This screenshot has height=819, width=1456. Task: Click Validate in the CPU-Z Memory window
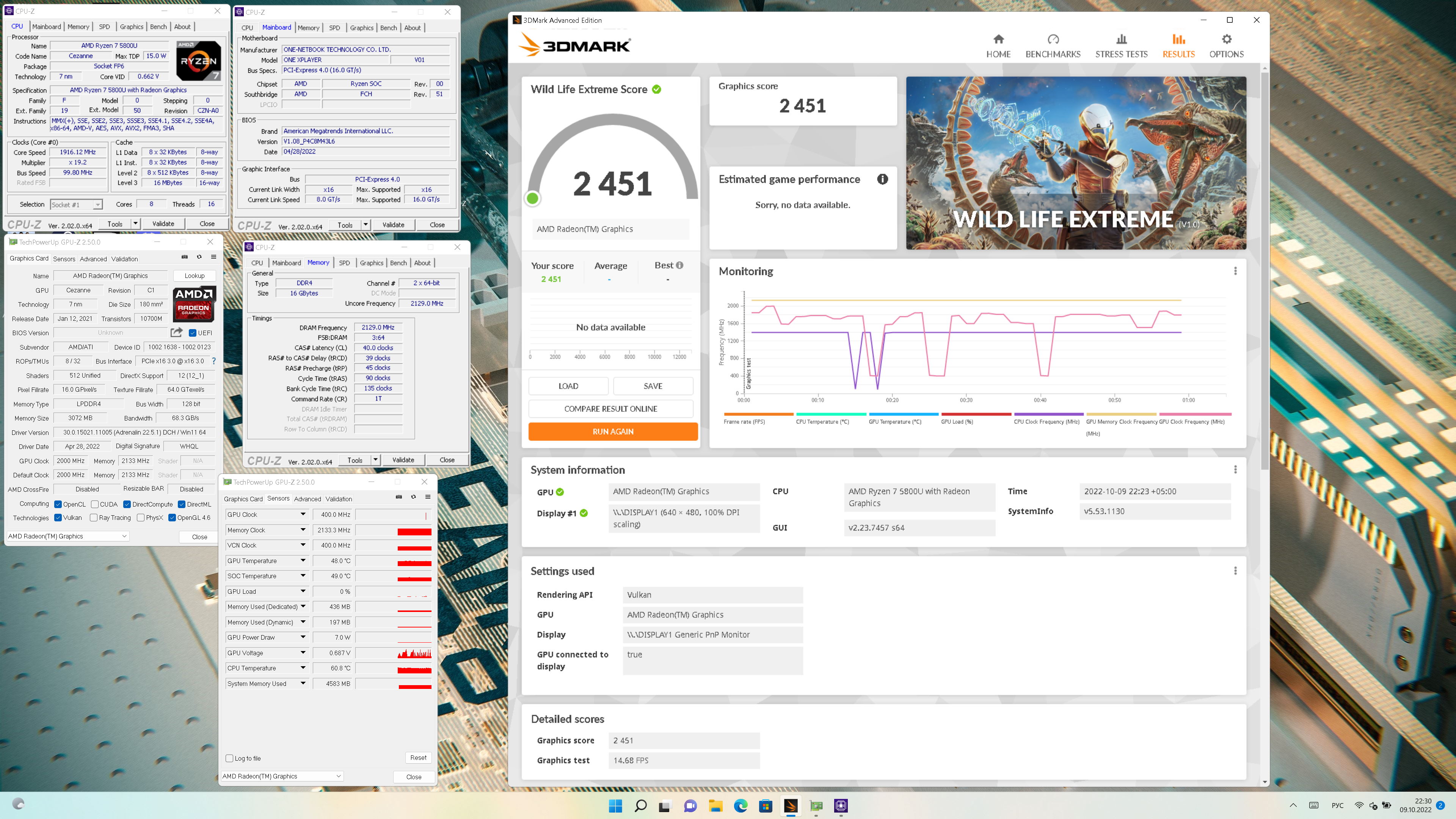click(x=403, y=460)
